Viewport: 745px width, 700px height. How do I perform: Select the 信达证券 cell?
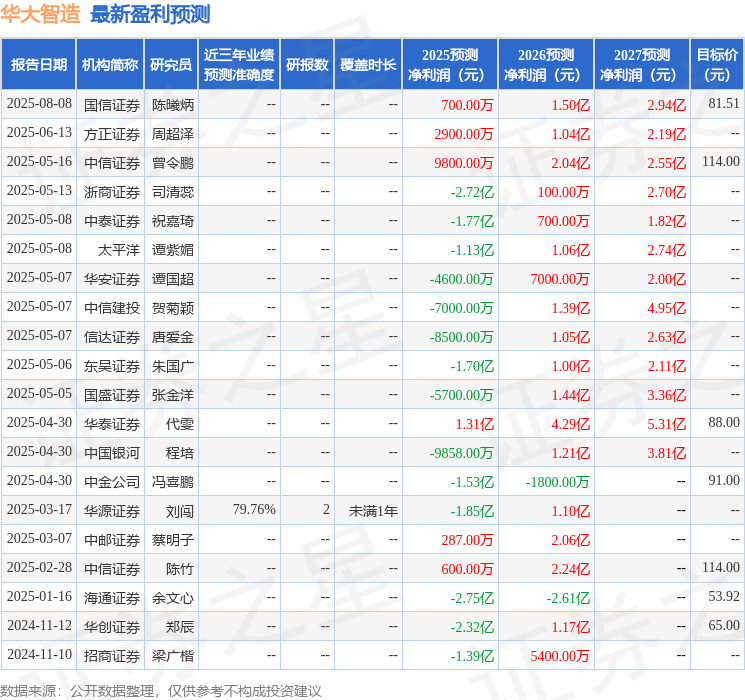pos(112,337)
